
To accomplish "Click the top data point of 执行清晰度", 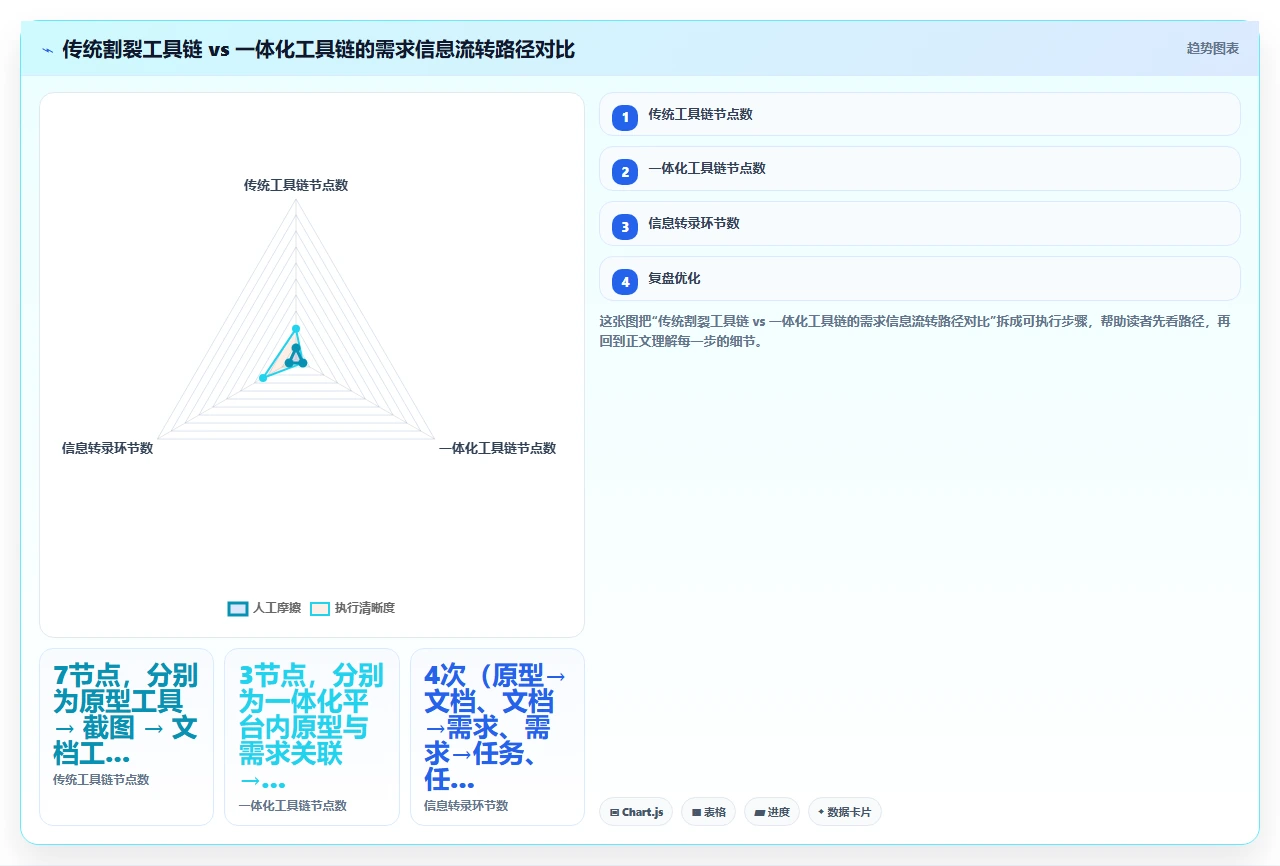I will pyautogui.click(x=296, y=328).
